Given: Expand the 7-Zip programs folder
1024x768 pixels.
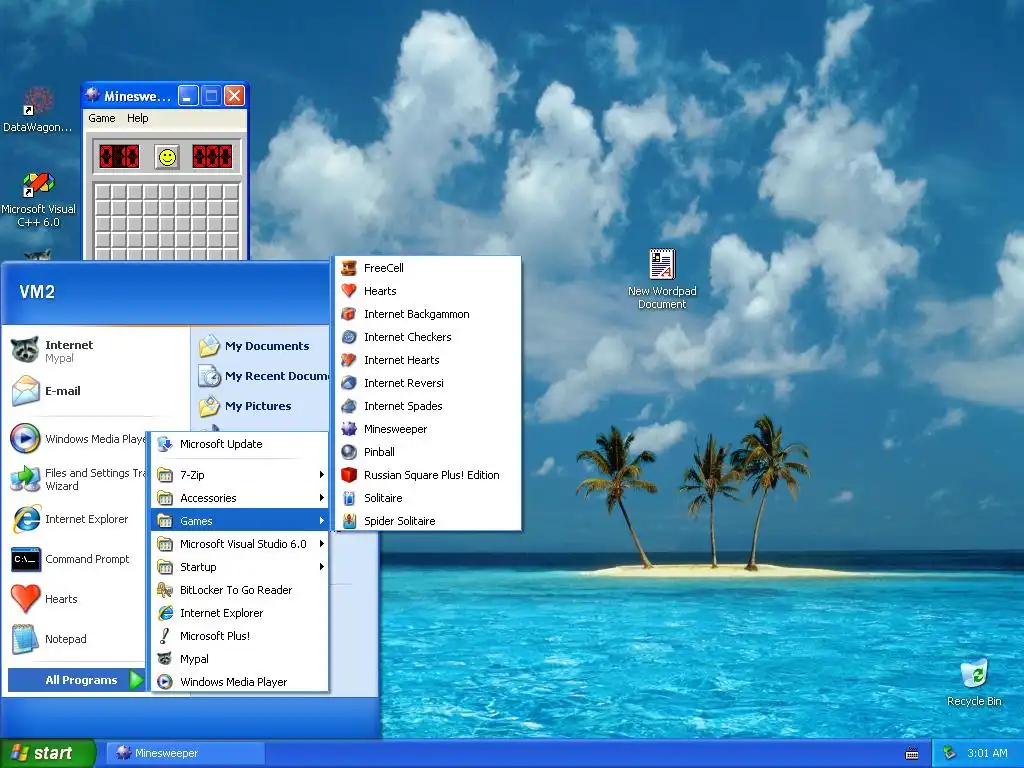Looking at the screenshot, I should point(240,475).
